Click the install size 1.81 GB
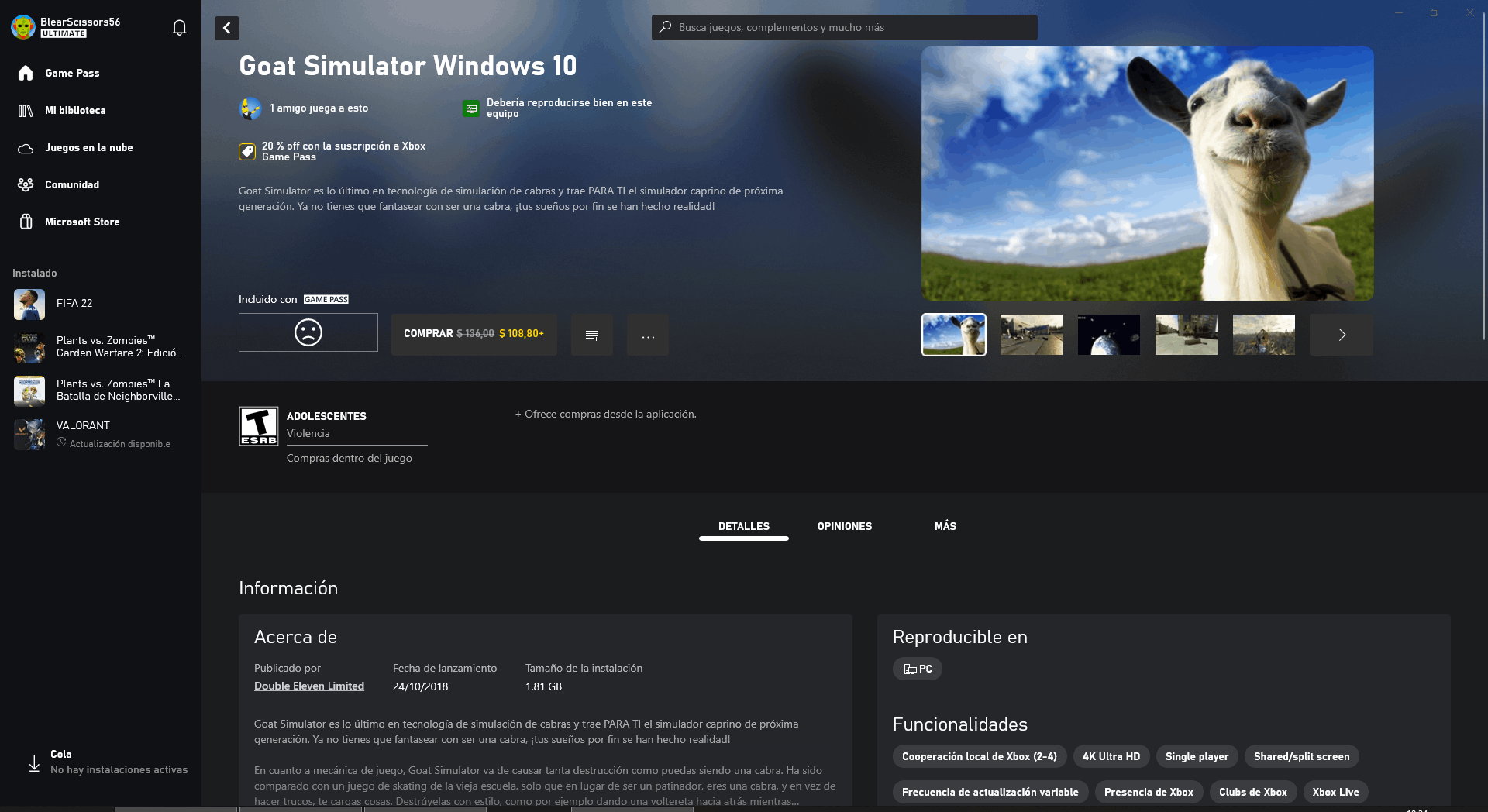The height and width of the screenshot is (812, 1488). click(543, 686)
